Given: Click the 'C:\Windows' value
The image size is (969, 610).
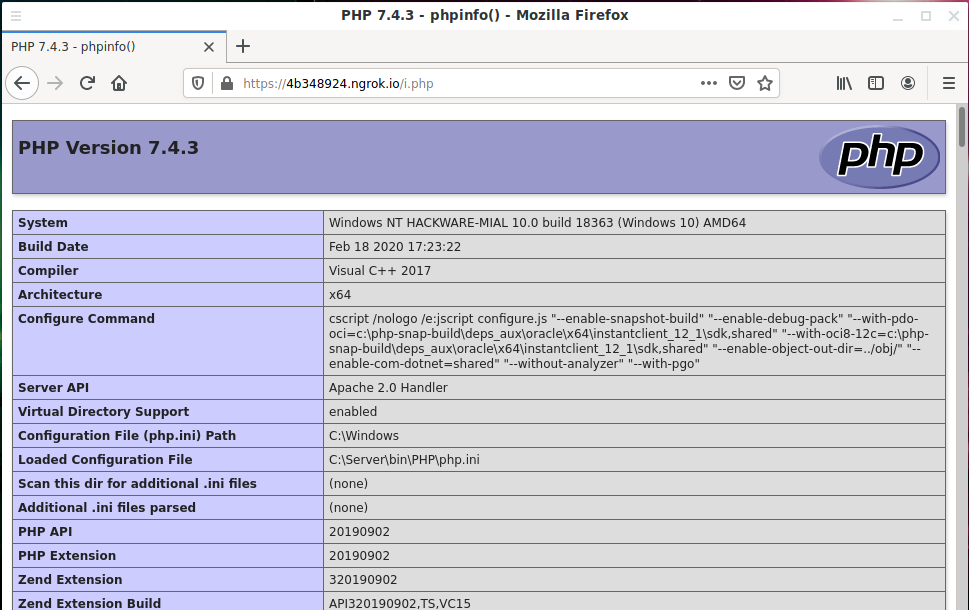Looking at the screenshot, I should click(364, 436).
